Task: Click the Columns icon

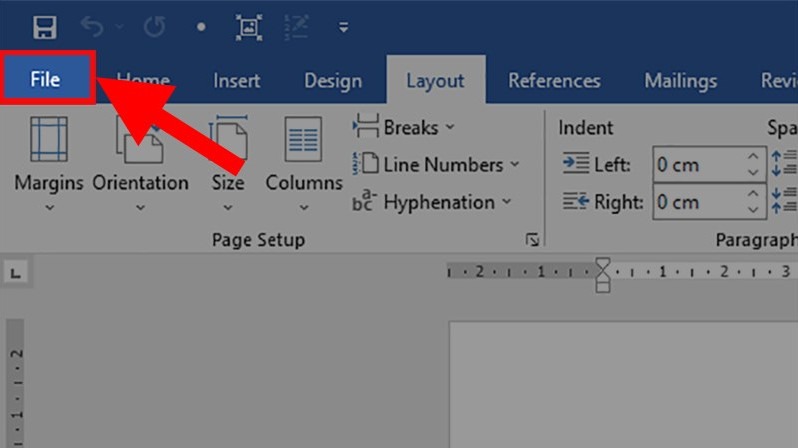Action: click(x=303, y=140)
